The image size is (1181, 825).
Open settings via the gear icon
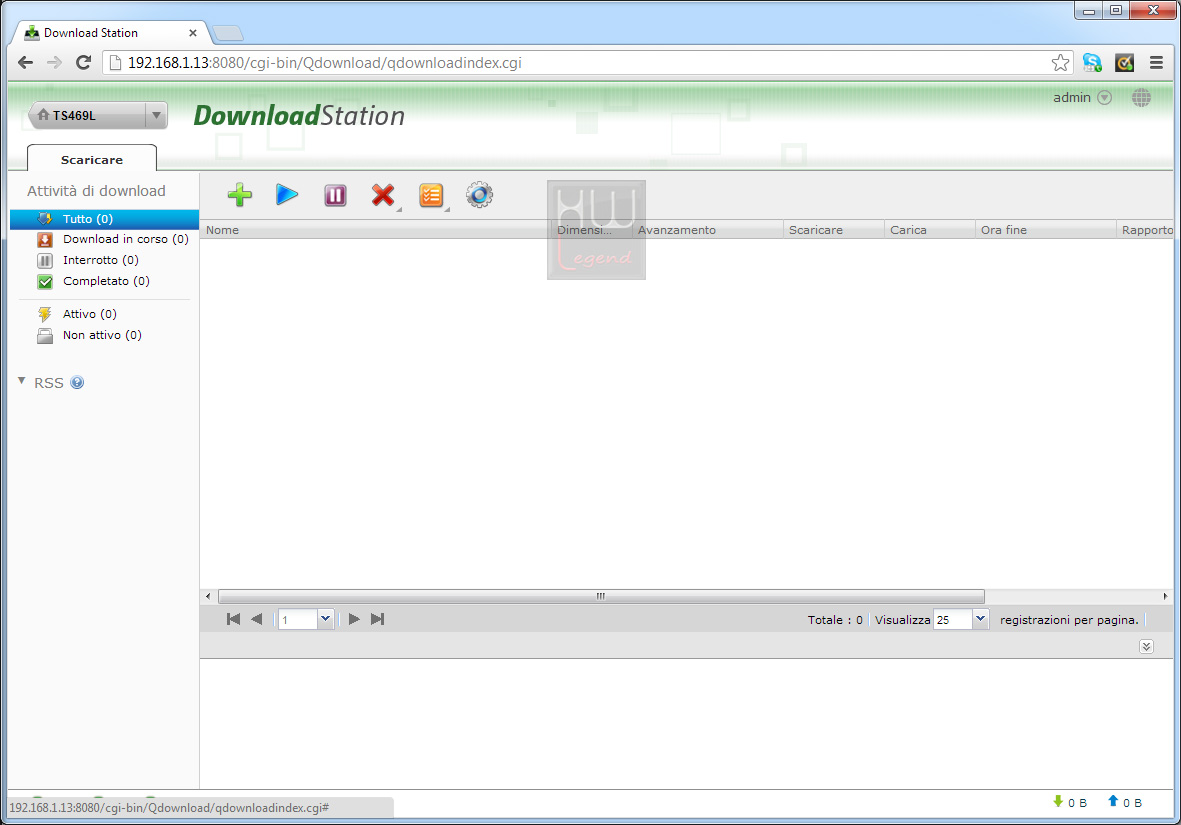tap(479, 195)
